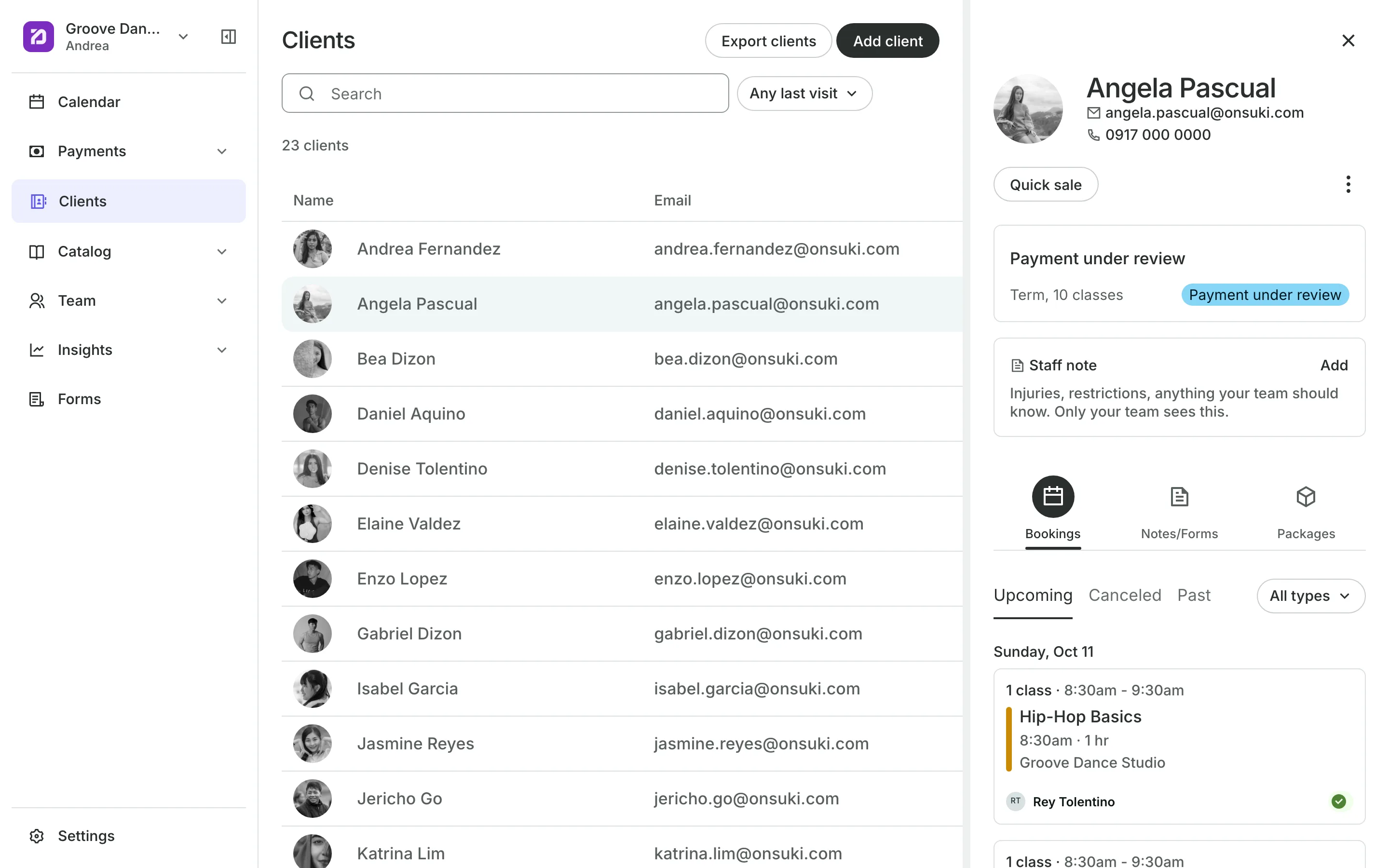Click the Quick sale button
The image size is (1389, 868).
[x=1045, y=185]
